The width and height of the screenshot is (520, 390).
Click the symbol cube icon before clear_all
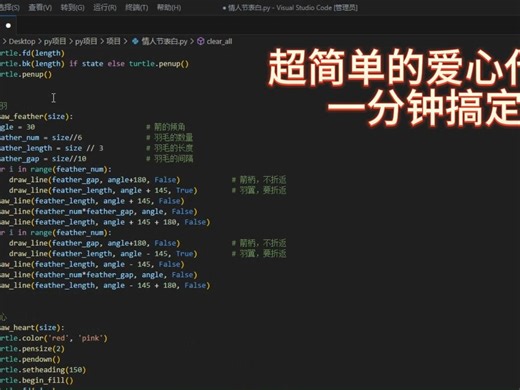click(201, 41)
